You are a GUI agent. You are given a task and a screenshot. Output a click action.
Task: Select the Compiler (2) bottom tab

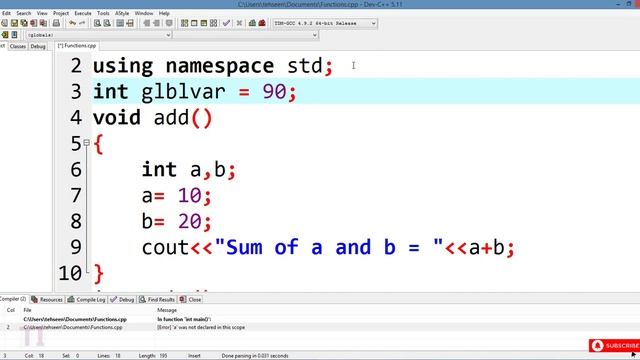pos(13,299)
